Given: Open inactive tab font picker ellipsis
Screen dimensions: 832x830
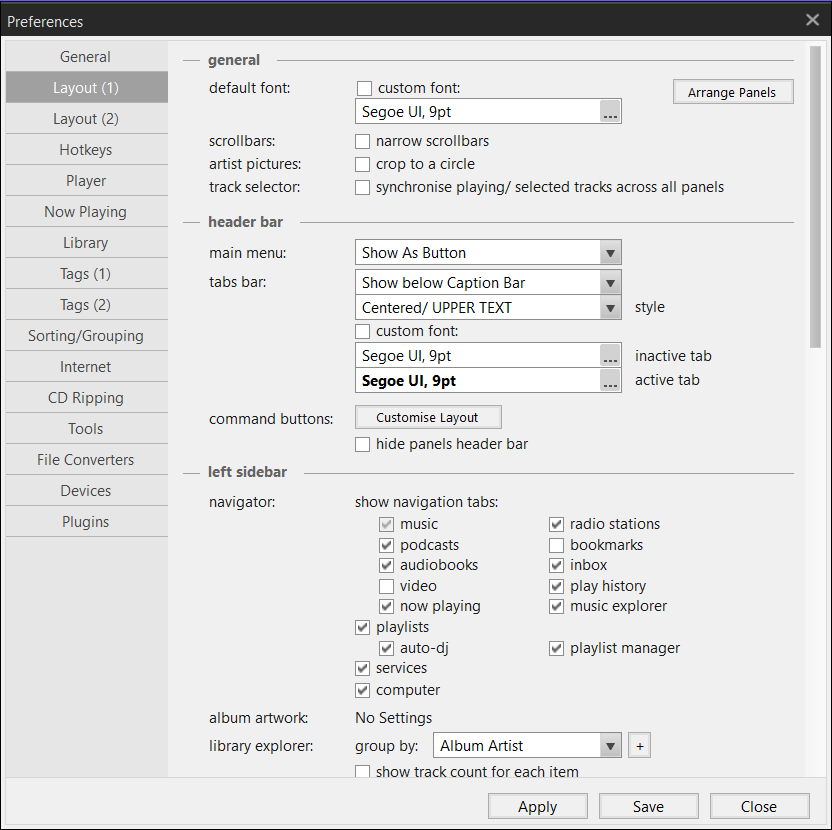Looking at the screenshot, I should pos(610,356).
